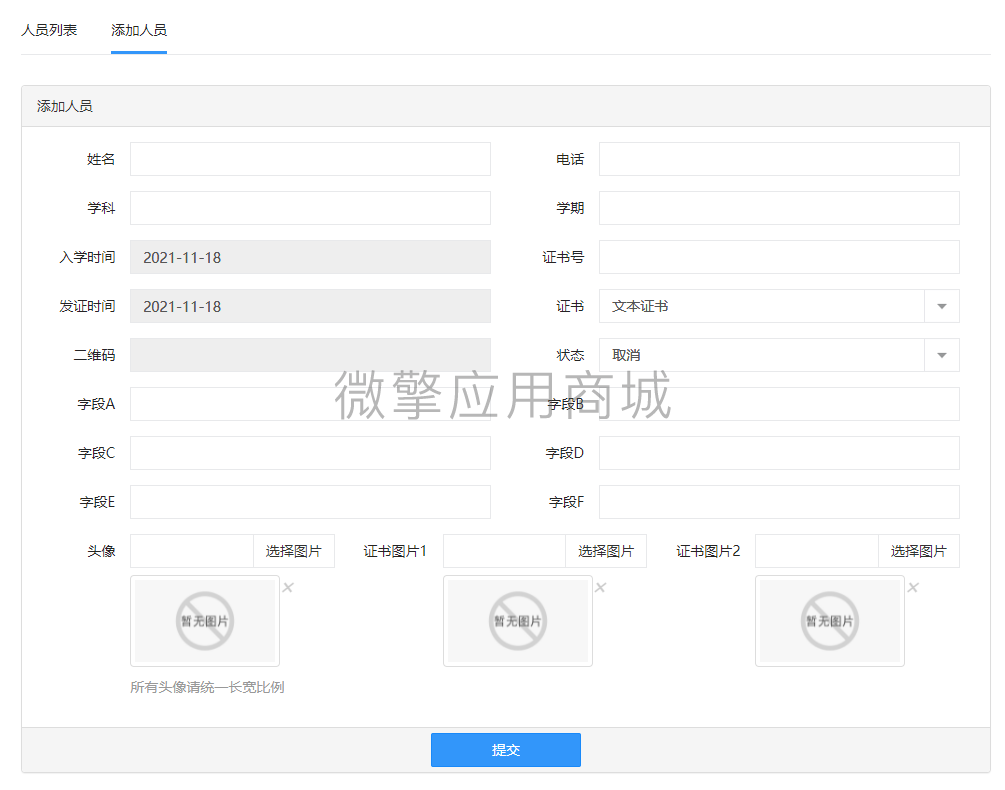This screenshot has width=1005, height=790.
Task: Click the 添加人员 panel heading text
Action: tap(65, 106)
